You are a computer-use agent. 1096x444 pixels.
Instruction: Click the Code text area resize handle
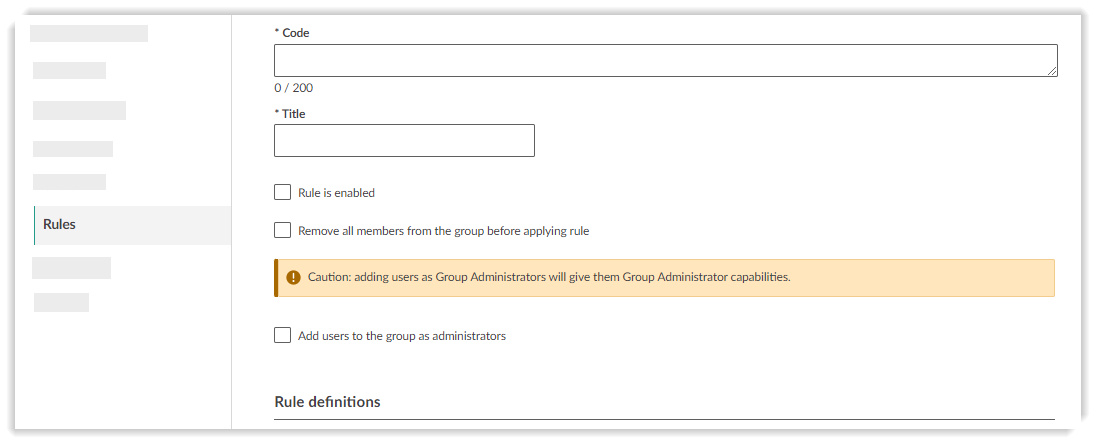click(x=1052, y=72)
